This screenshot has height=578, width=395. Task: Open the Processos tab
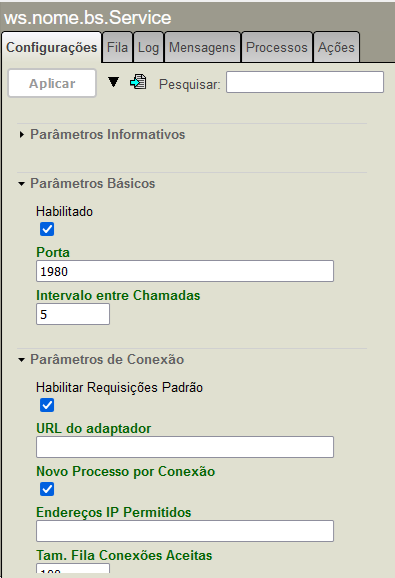coord(277,47)
